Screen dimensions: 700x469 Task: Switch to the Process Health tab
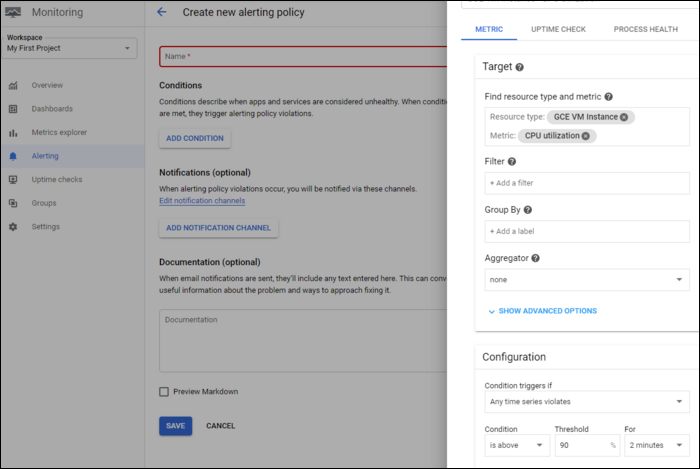click(x=645, y=29)
